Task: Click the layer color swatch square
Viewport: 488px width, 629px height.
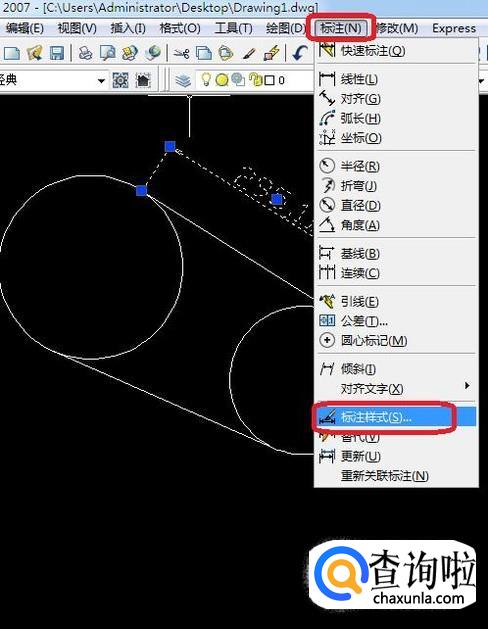Action: click(269, 81)
